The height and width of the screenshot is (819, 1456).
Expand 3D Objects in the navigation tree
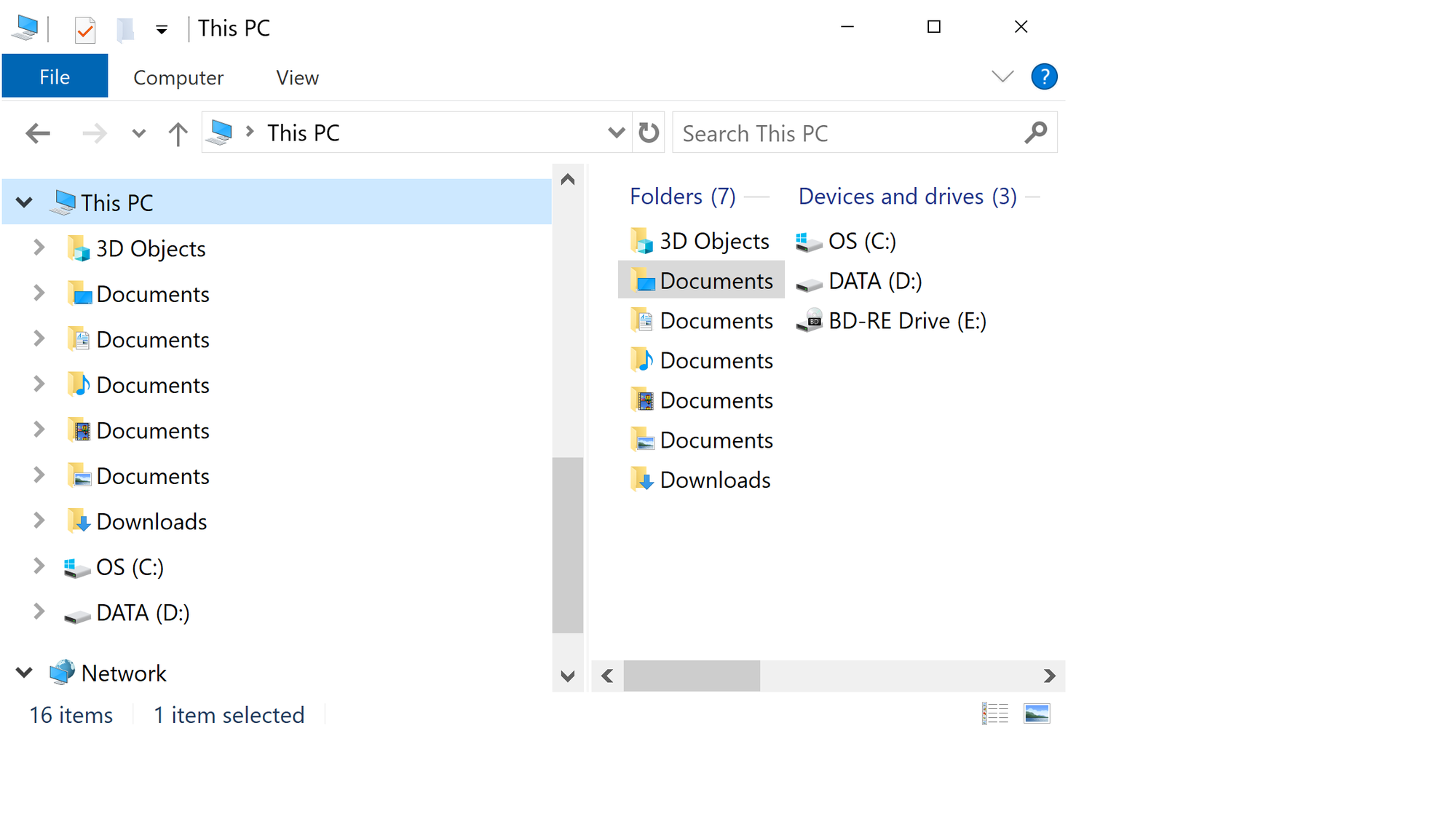click(39, 248)
